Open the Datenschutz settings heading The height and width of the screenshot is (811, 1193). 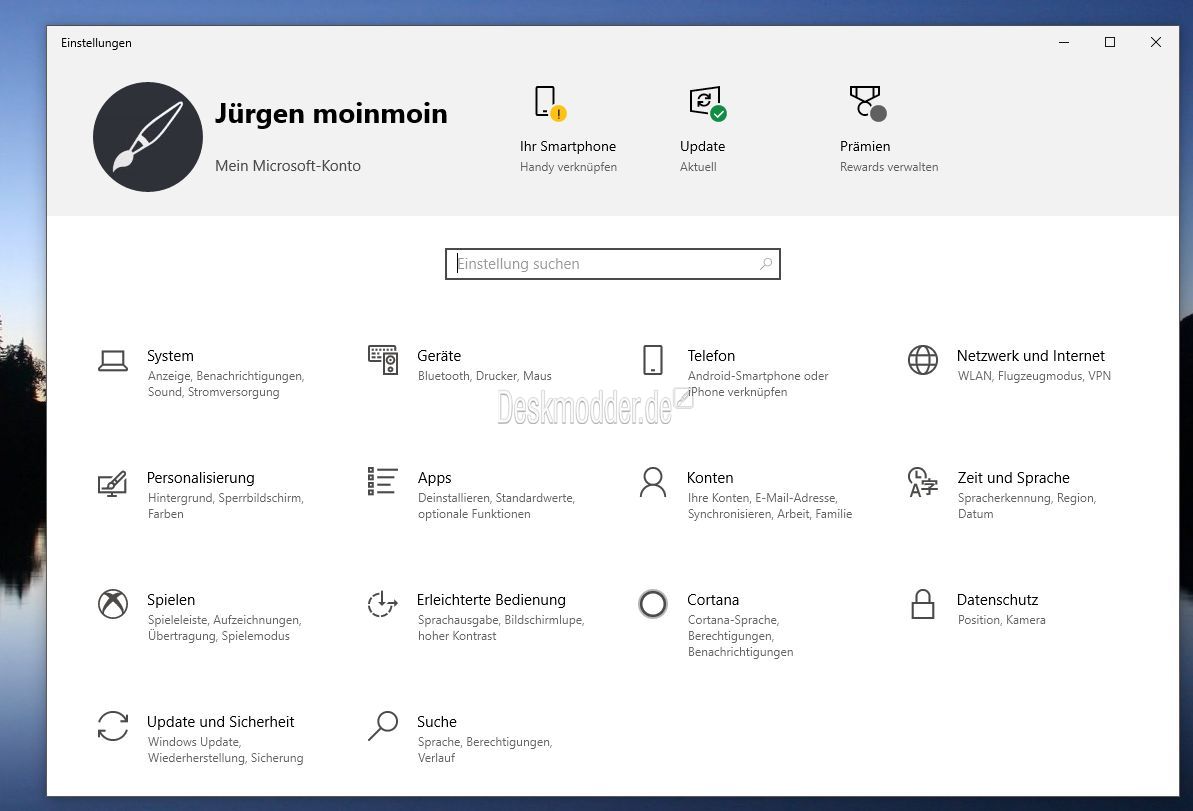[x=997, y=600]
